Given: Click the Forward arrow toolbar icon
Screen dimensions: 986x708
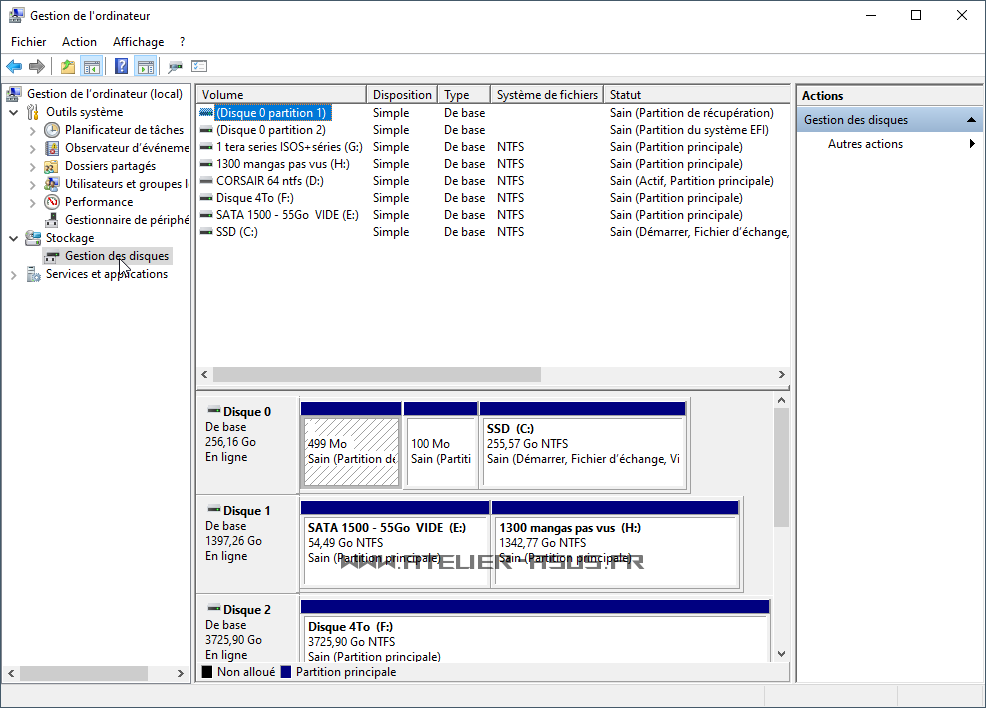Looking at the screenshot, I should [x=37, y=66].
